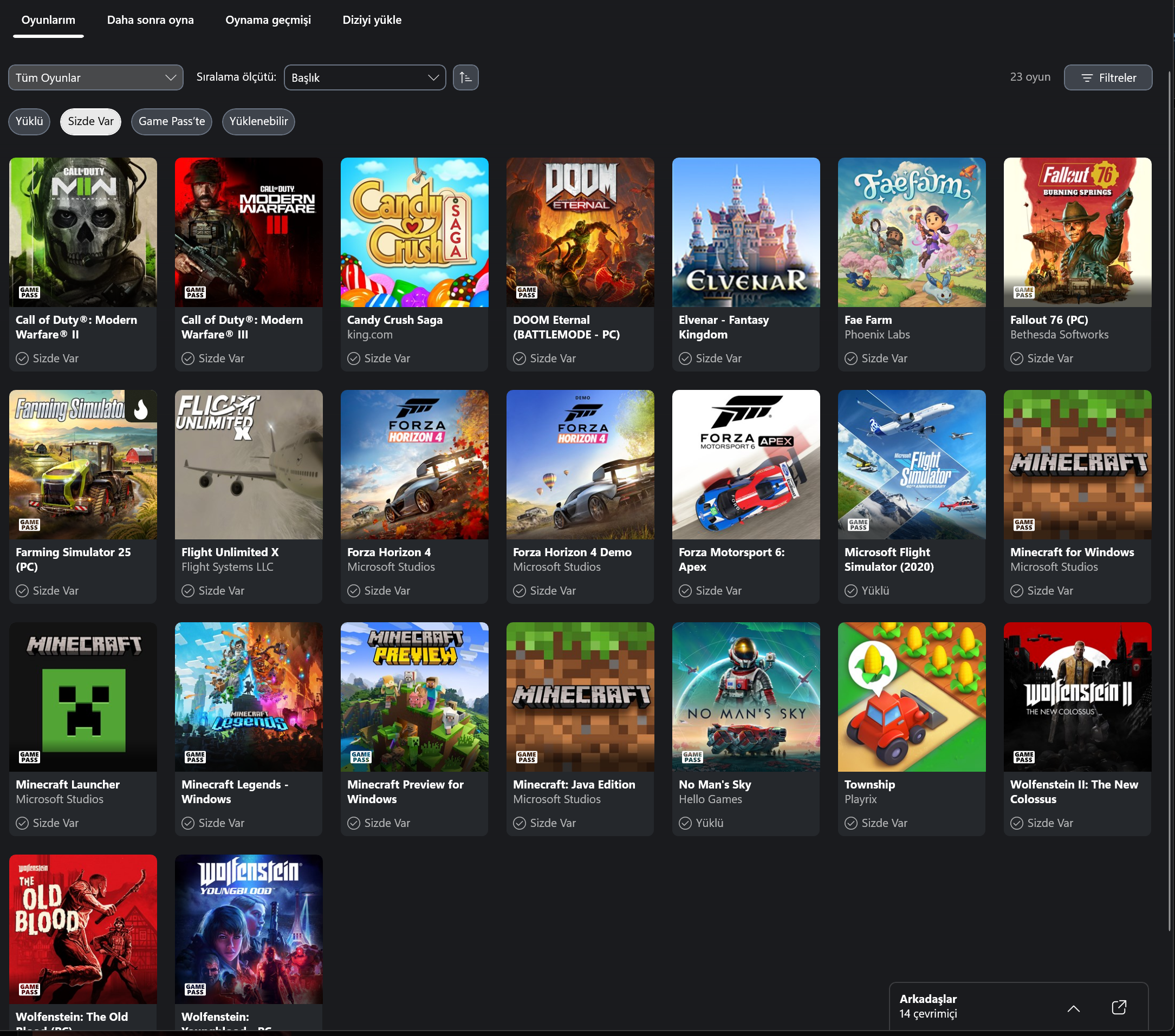Click the 'Bethesda Softworks' publisher text

coord(1060,335)
